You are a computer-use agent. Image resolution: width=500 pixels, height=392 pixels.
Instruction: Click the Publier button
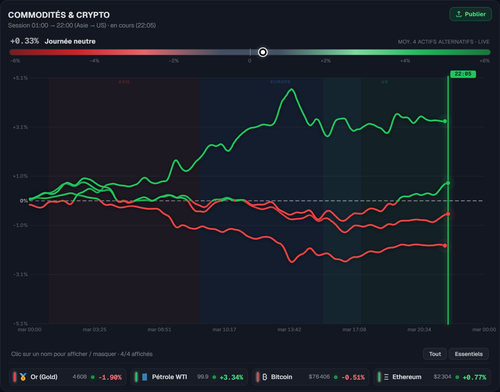[x=470, y=14]
